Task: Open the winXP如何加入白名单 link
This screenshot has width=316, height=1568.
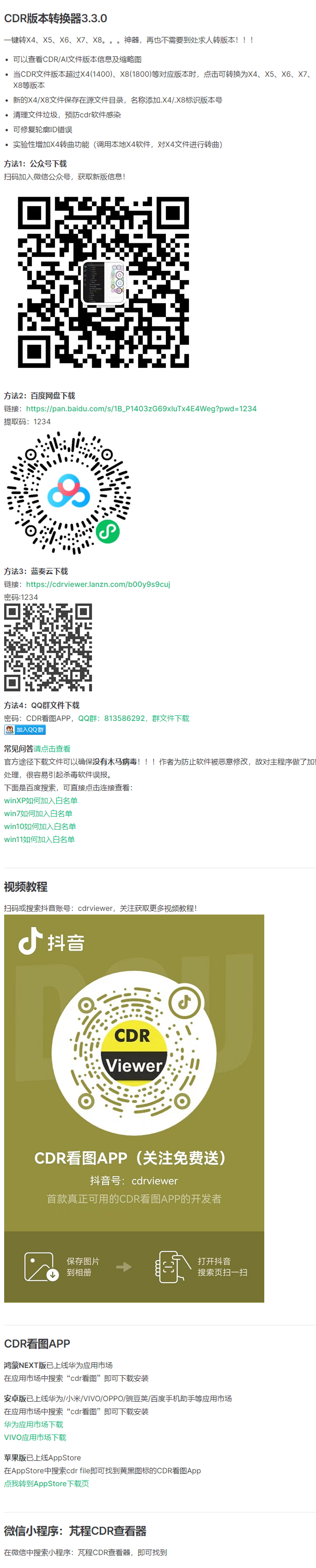Action: tap(41, 800)
